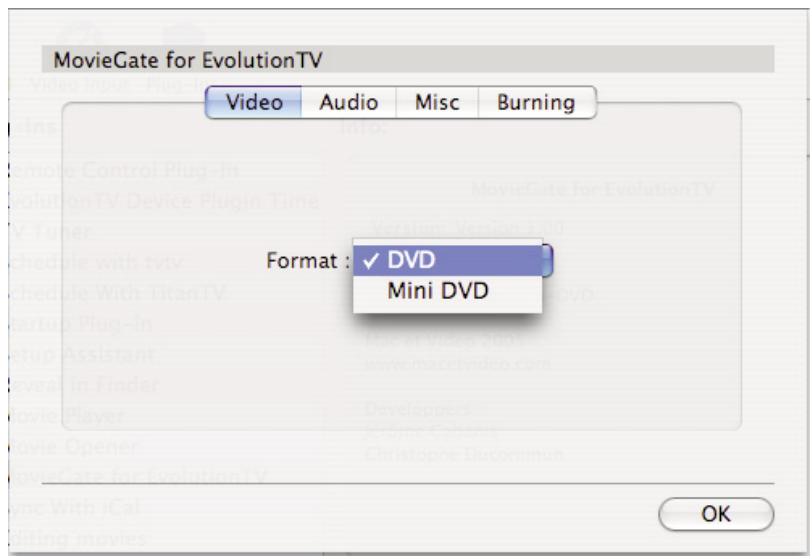Screen dimensions: 812x559
Task: Switch to the Video tab
Action: [255, 101]
